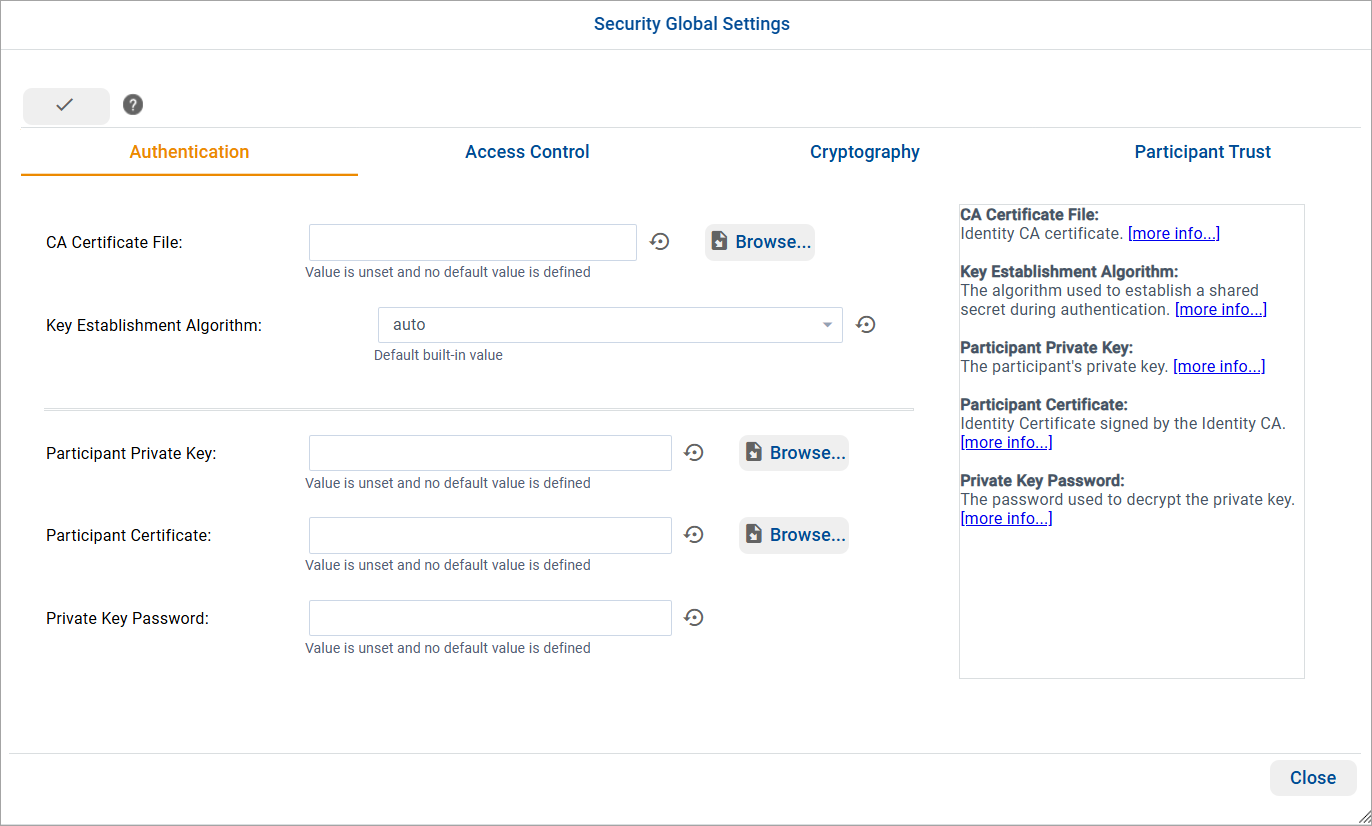1372x826 pixels.
Task: Open more info about CA Certificate File
Action: pyautogui.click(x=1173, y=233)
